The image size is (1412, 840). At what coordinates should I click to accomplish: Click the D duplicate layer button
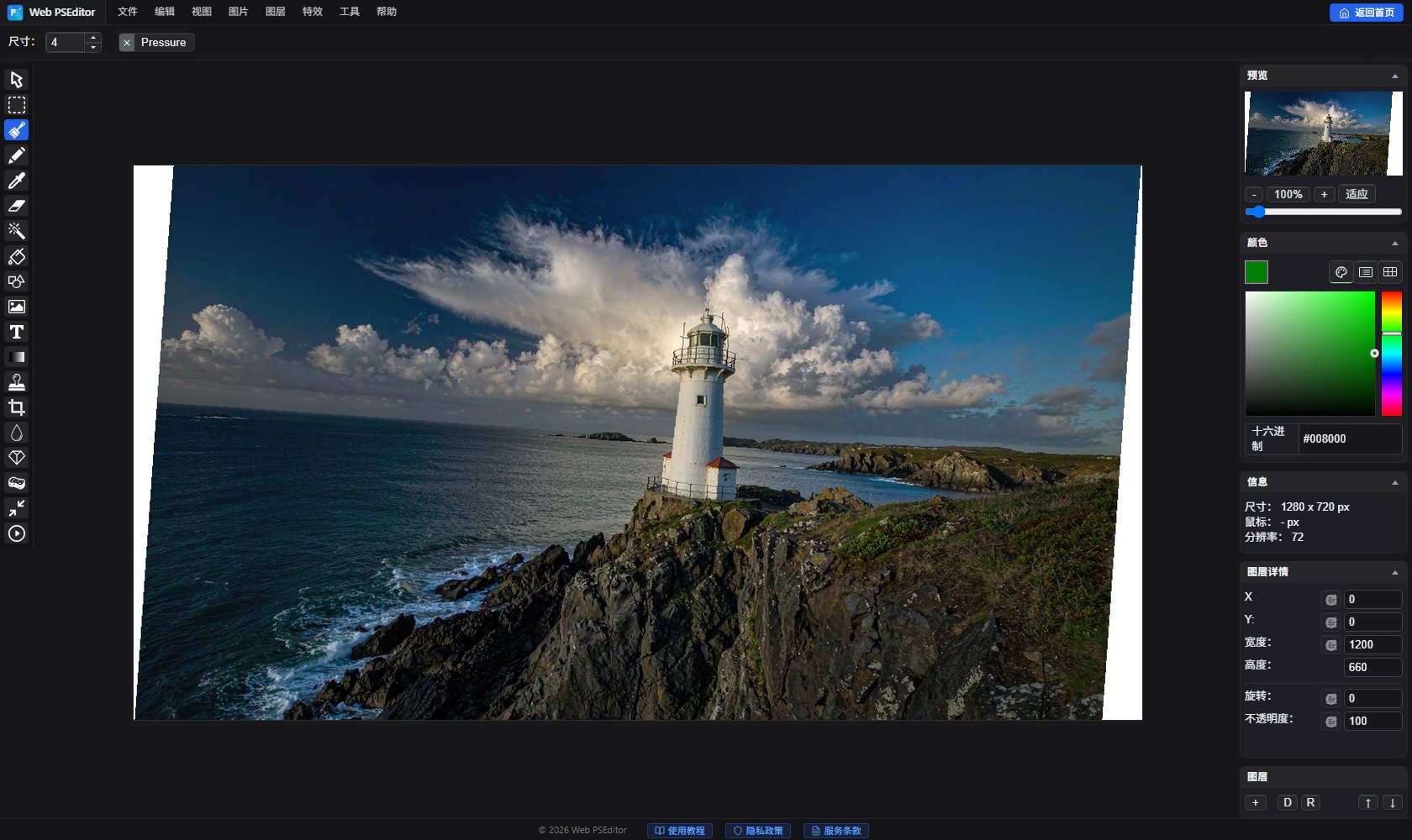1288,803
